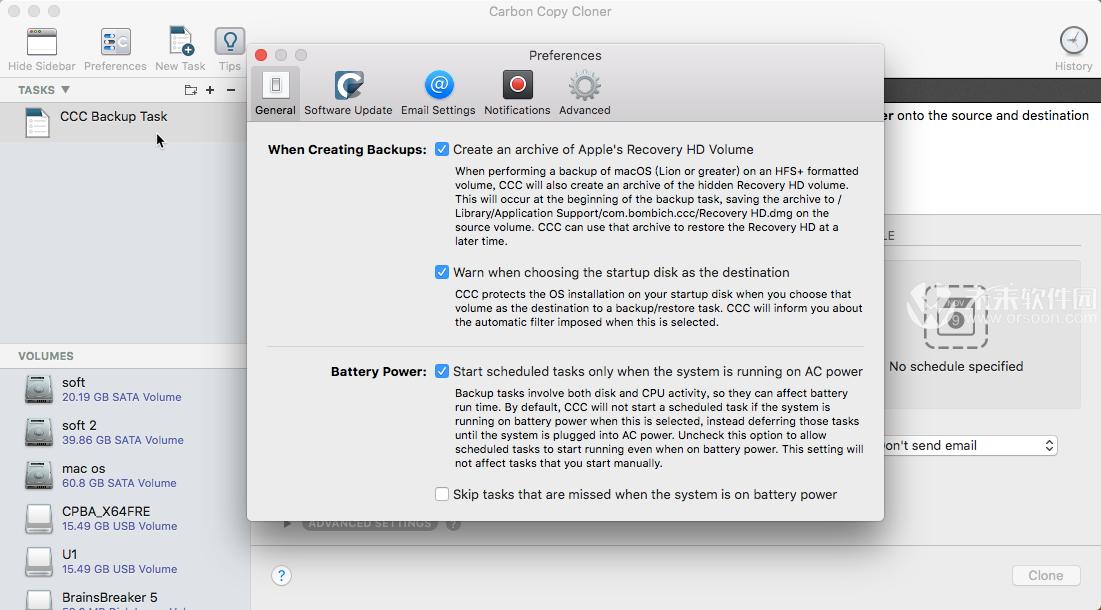Screen dimensions: 1101x610
Task: Open the Tasks filter dropdown arrow
Action: [65, 90]
